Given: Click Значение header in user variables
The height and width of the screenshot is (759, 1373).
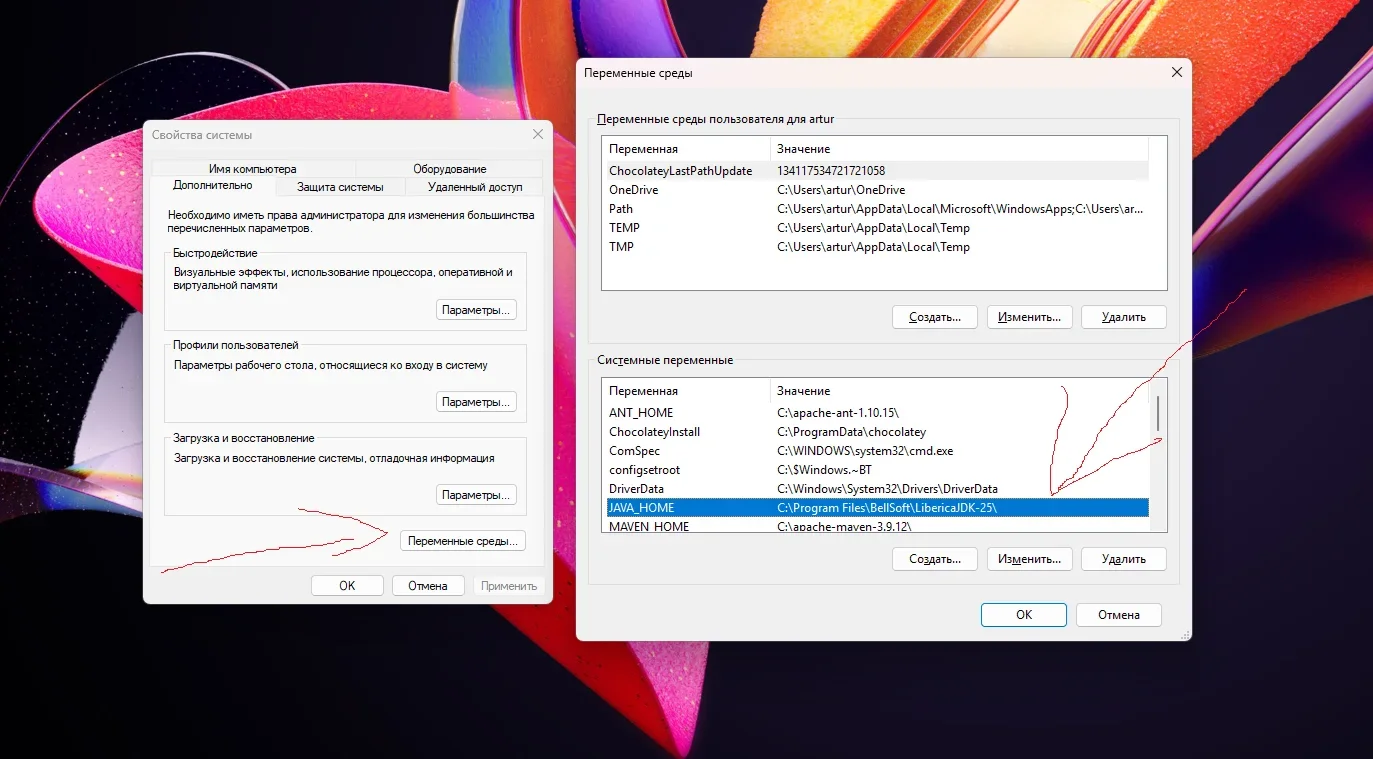Looking at the screenshot, I should [x=960, y=149].
